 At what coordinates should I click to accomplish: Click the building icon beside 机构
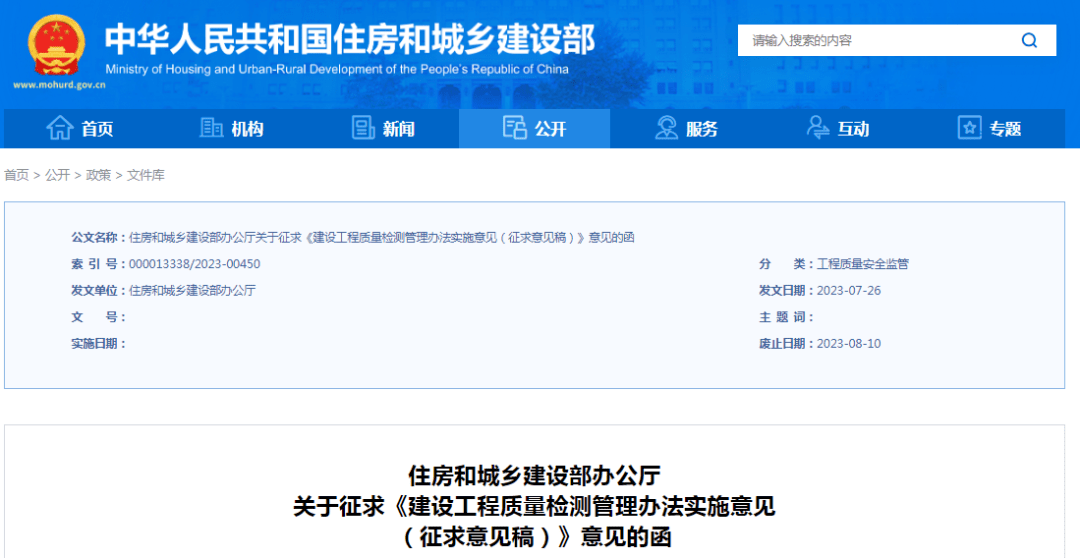click(x=211, y=127)
